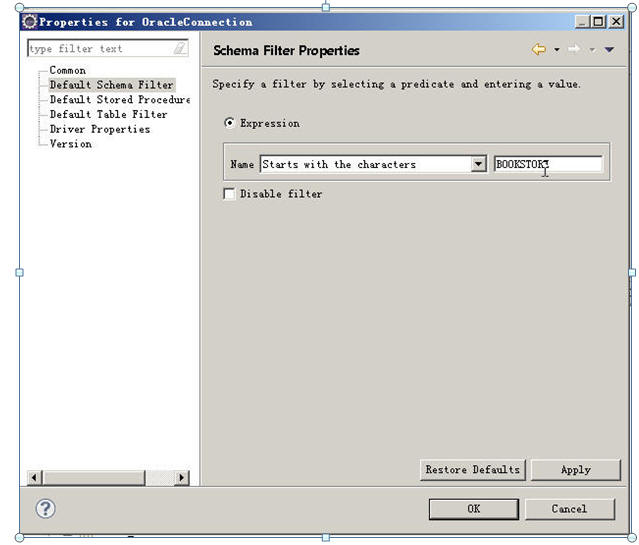Screen dimensions: 639x545
Task: Click the tree scrollbar left arrow
Action: pyautogui.click(x=35, y=477)
